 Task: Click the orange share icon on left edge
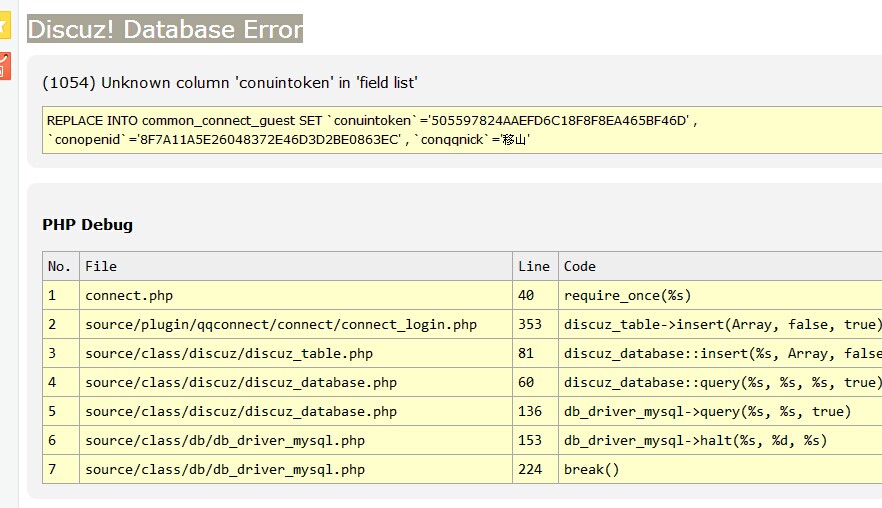click(x=4, y=67)
